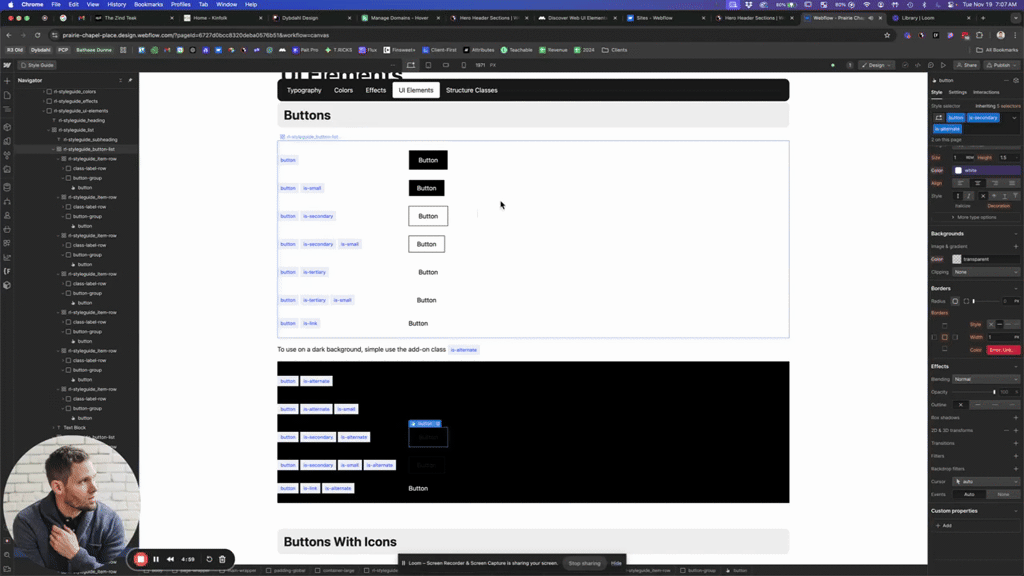1024x576 pixels.
Task: Open the Blending mode dropdown
Action: (x=986, y=379)
